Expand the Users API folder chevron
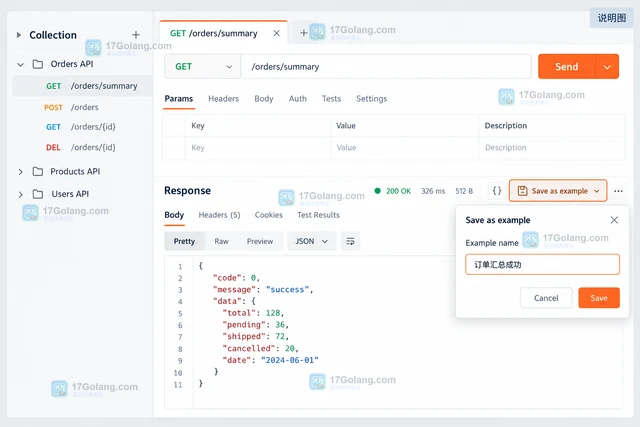Screen dimensions: 640x427 click(x=20, y=194)
